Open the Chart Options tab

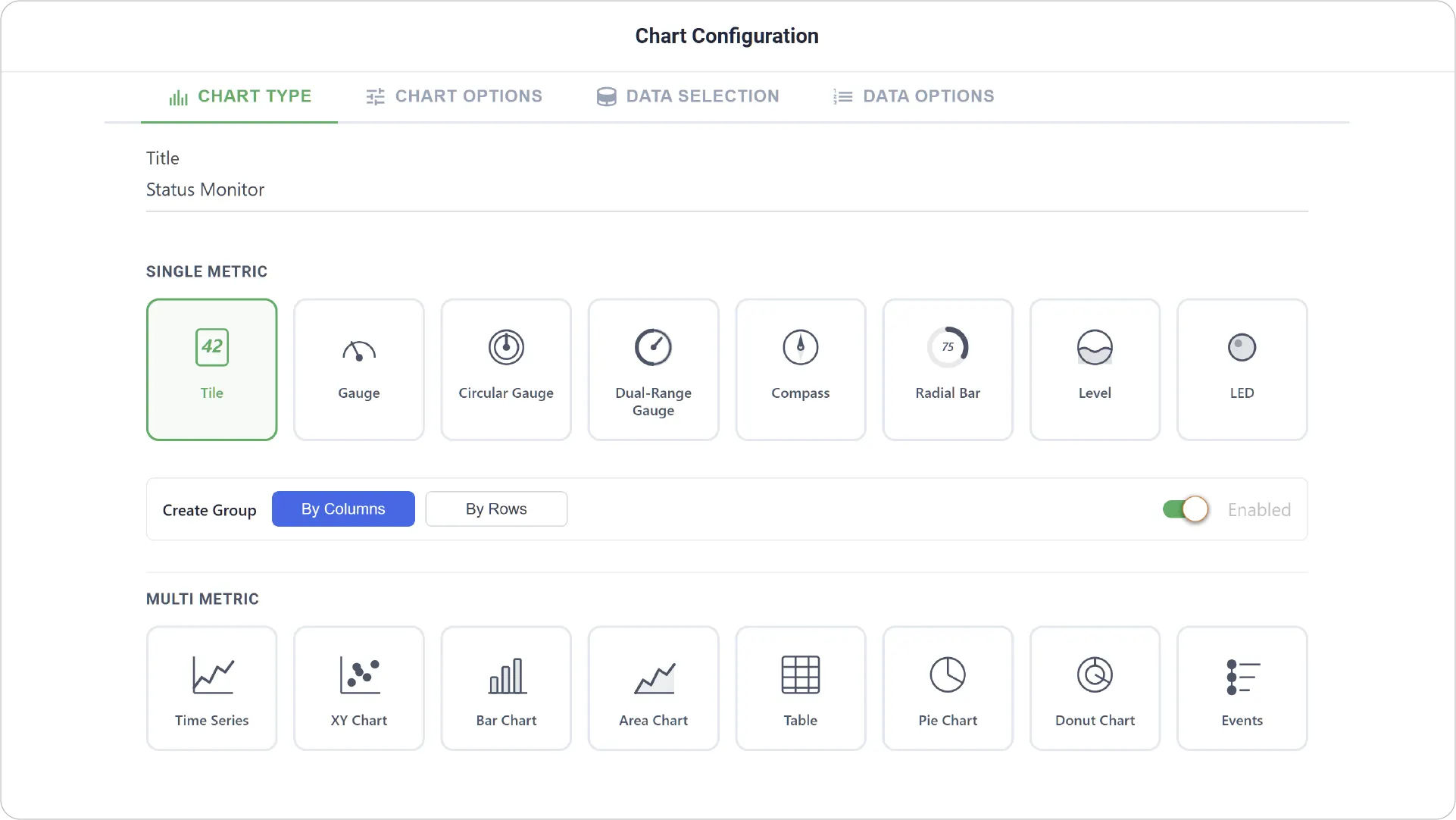click(x=454, y=97)
